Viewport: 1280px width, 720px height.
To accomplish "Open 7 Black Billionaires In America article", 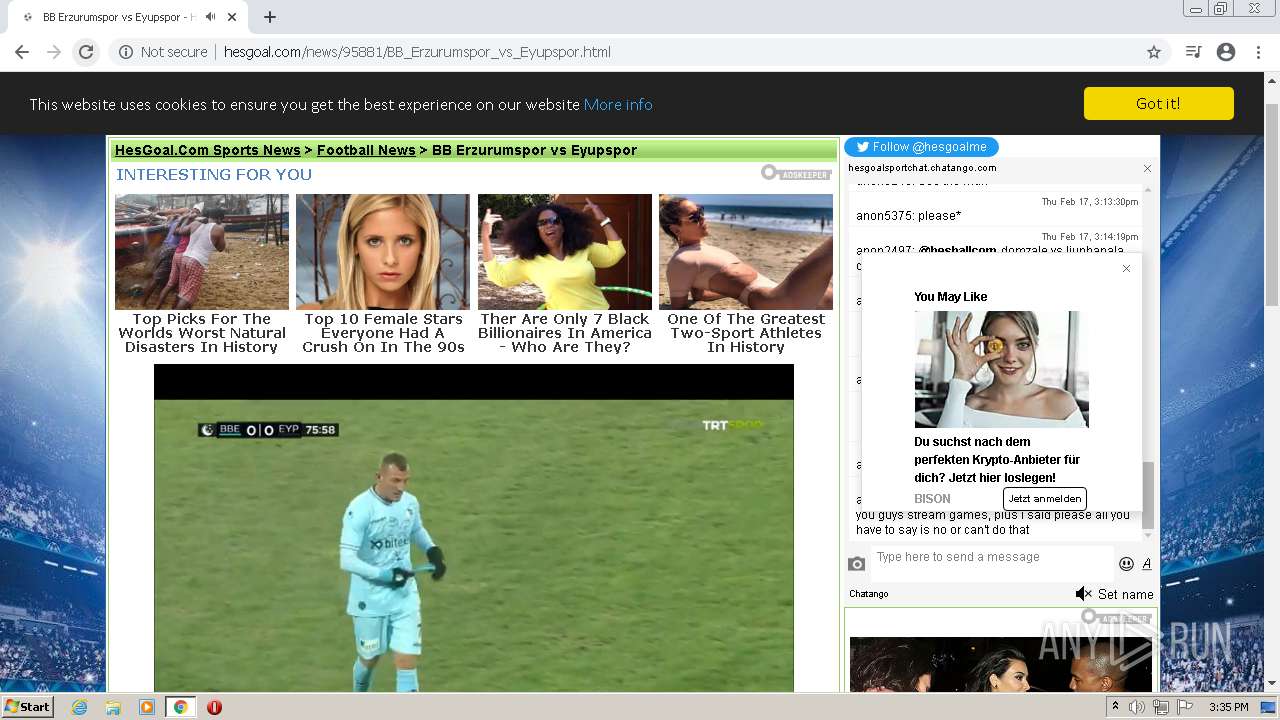I will pos(564,333).
